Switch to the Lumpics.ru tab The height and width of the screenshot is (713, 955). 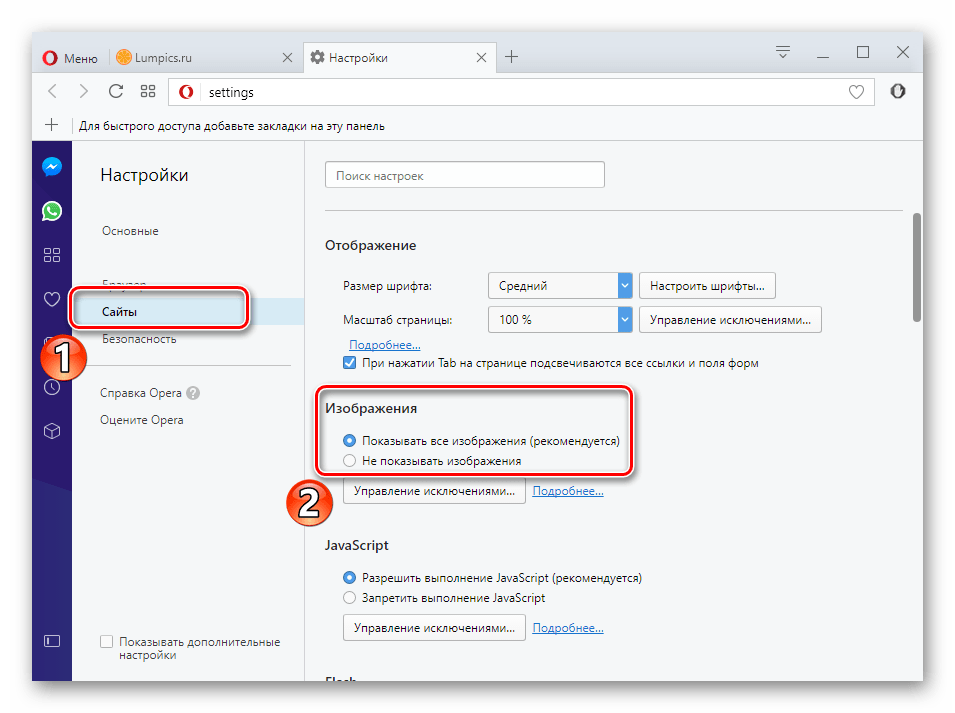[x=205, y=58]
